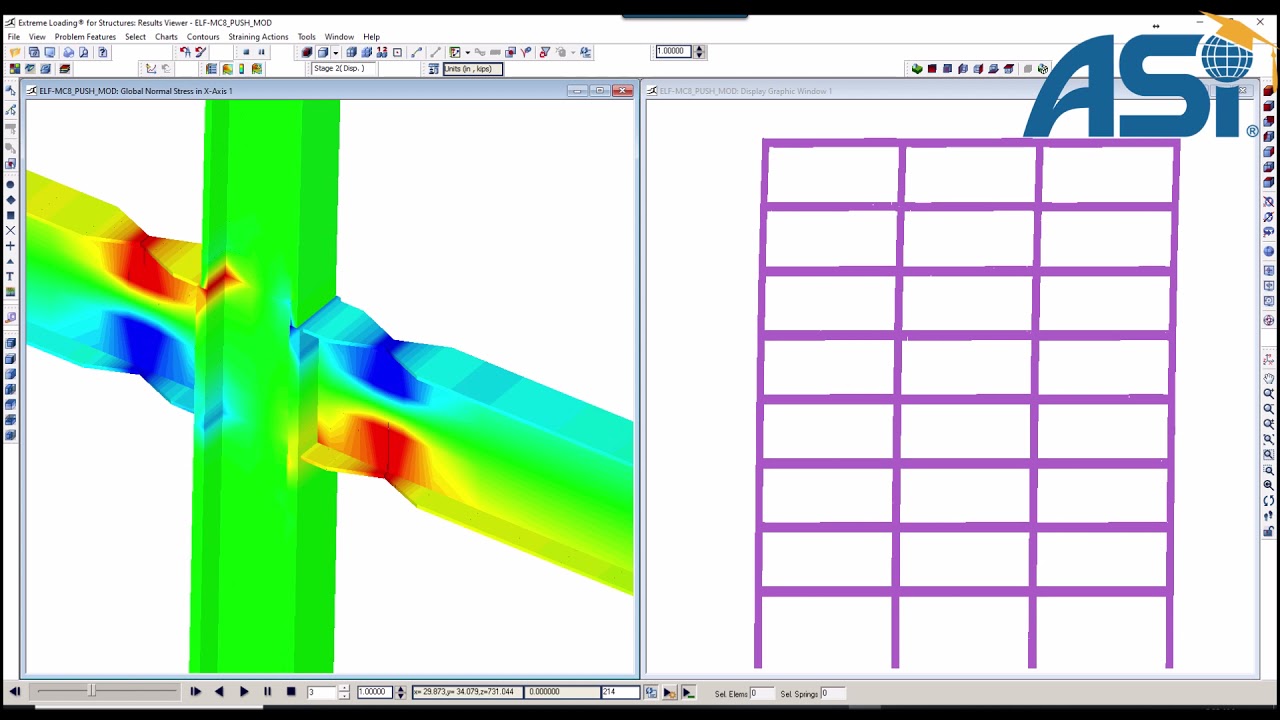This screenshot has height=720, width=1280.
Task: Select the T text tool on left toolbar
Action: coord(10,276)
